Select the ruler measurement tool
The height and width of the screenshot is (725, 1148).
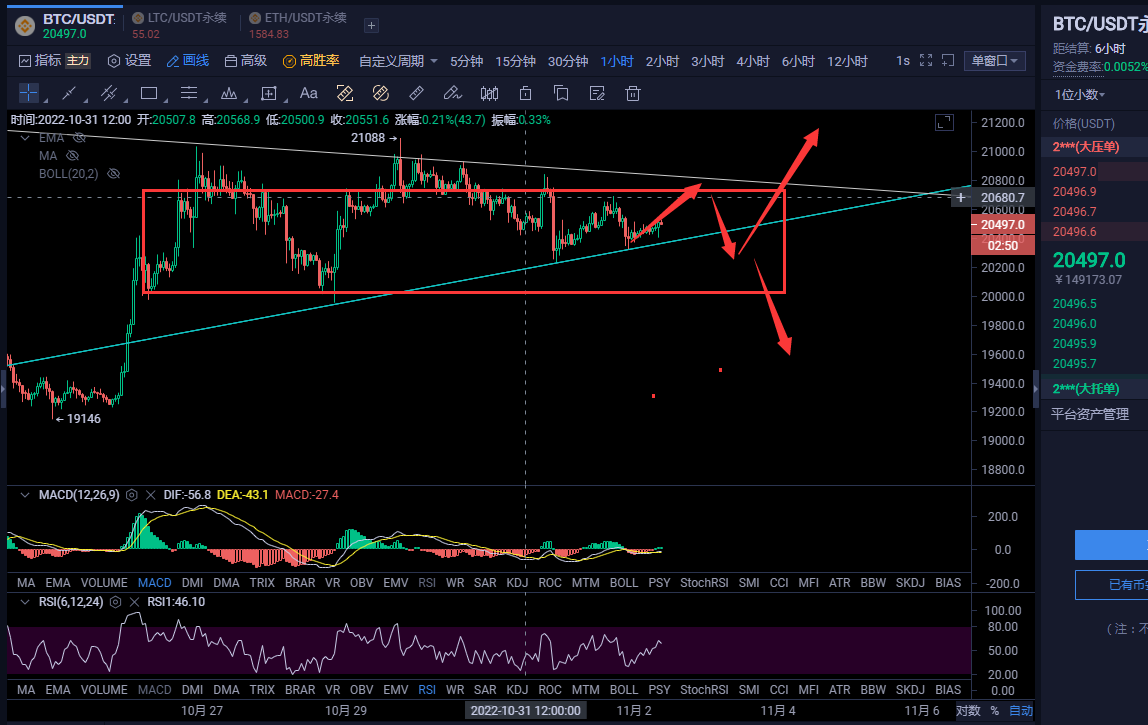click(417, 93)
